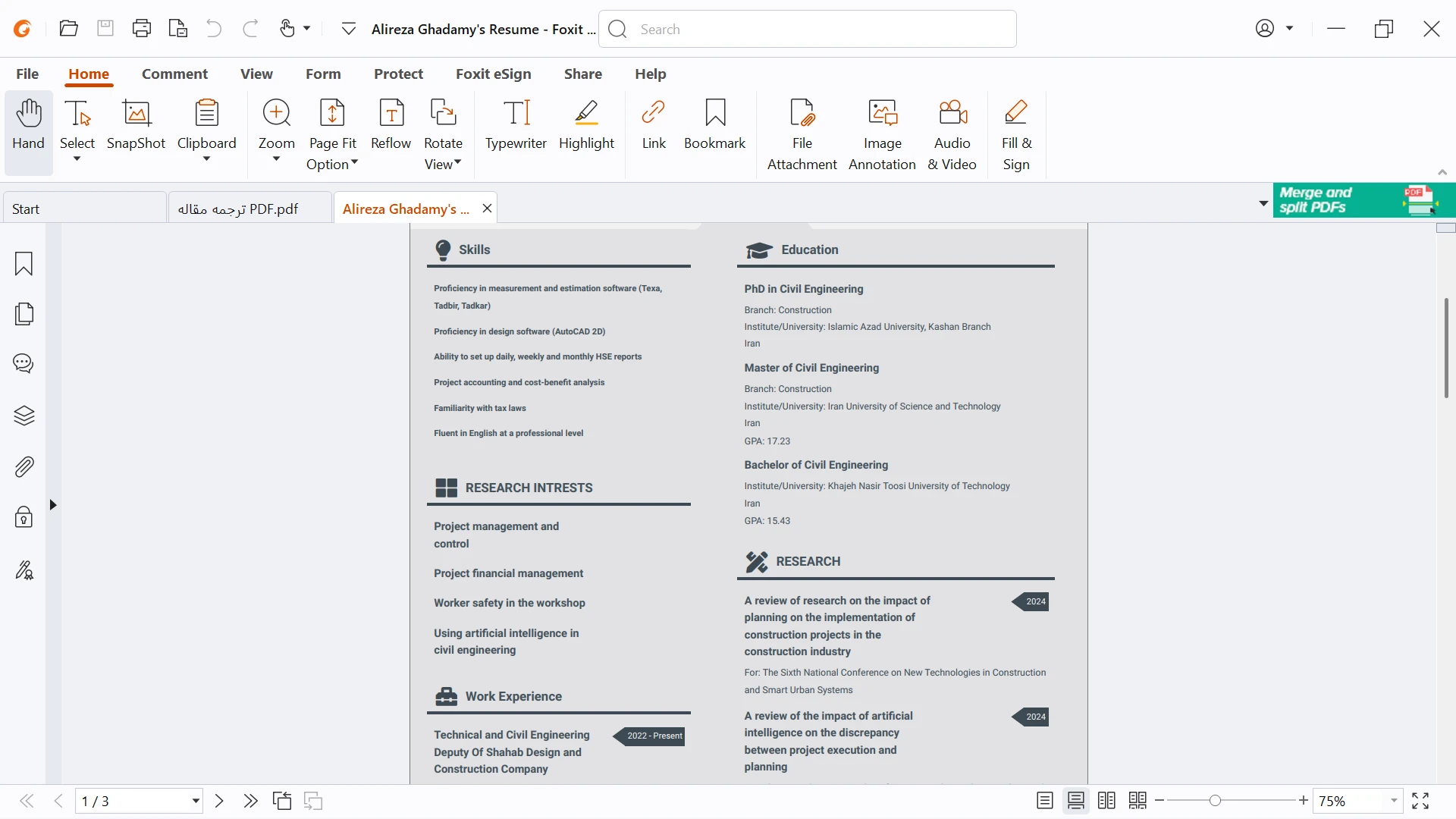1456x819 pixels.
Task: Expand the 75% zoom level dropdown
Action: [1393, 801]
